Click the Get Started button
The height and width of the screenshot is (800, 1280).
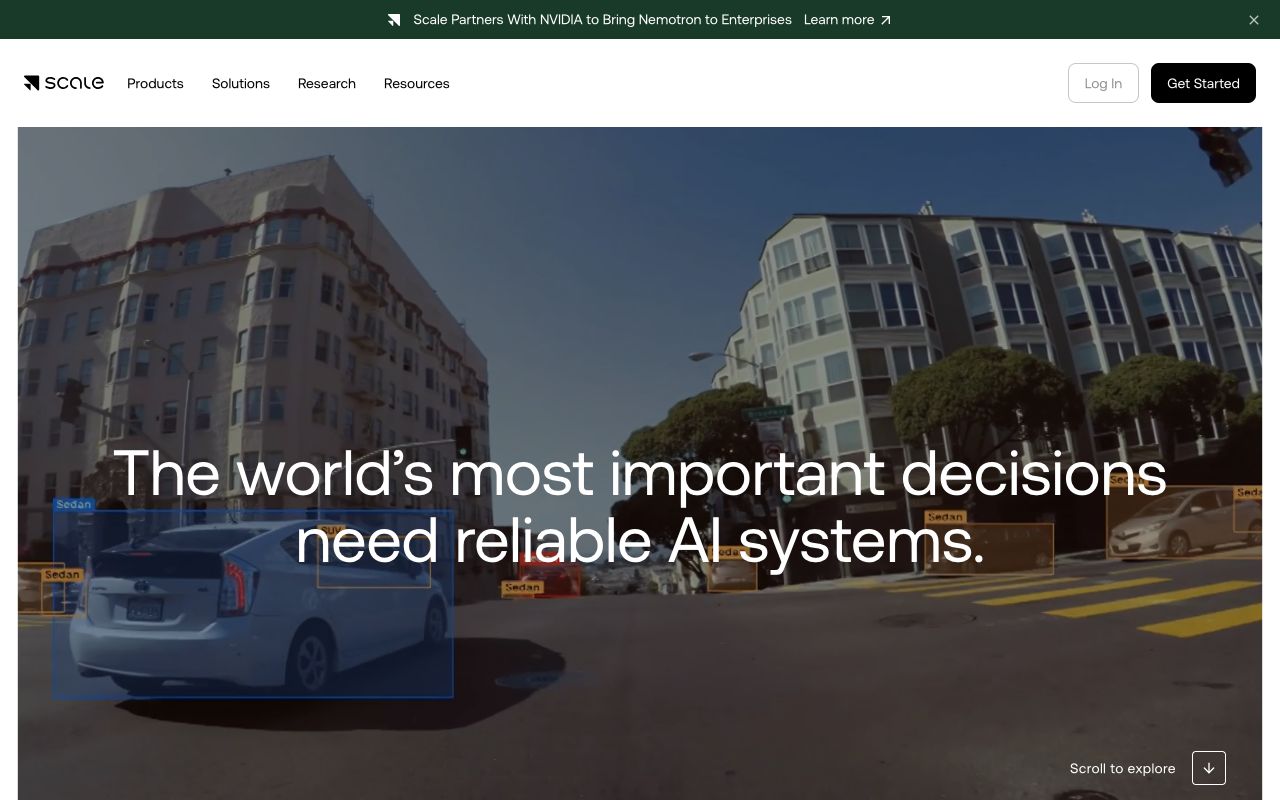point(1203,83)
